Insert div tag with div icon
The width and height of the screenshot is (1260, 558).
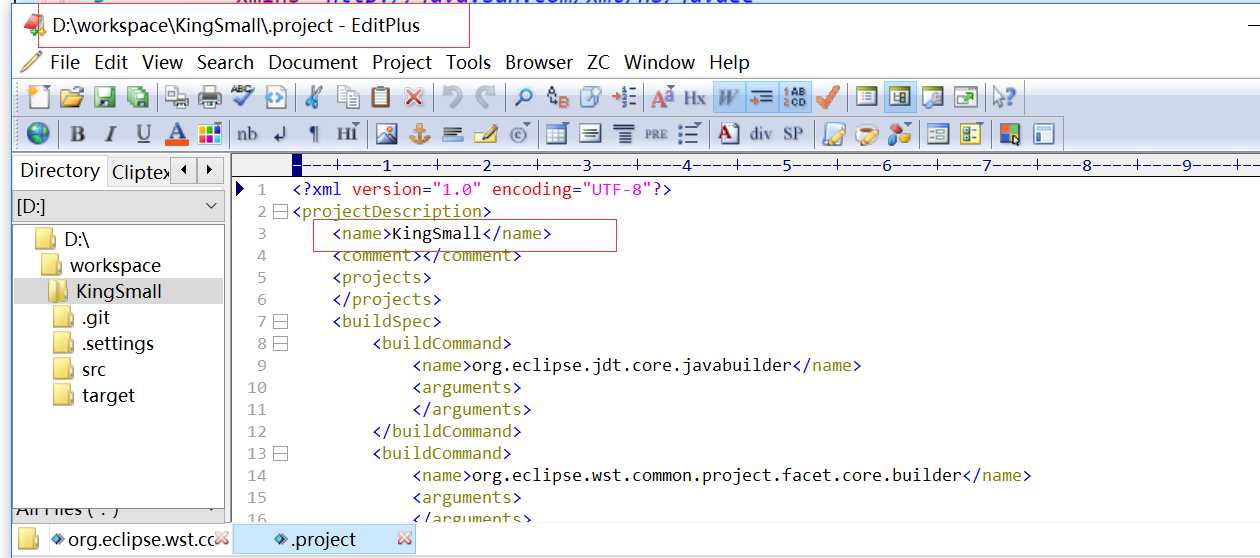[761, 133]
